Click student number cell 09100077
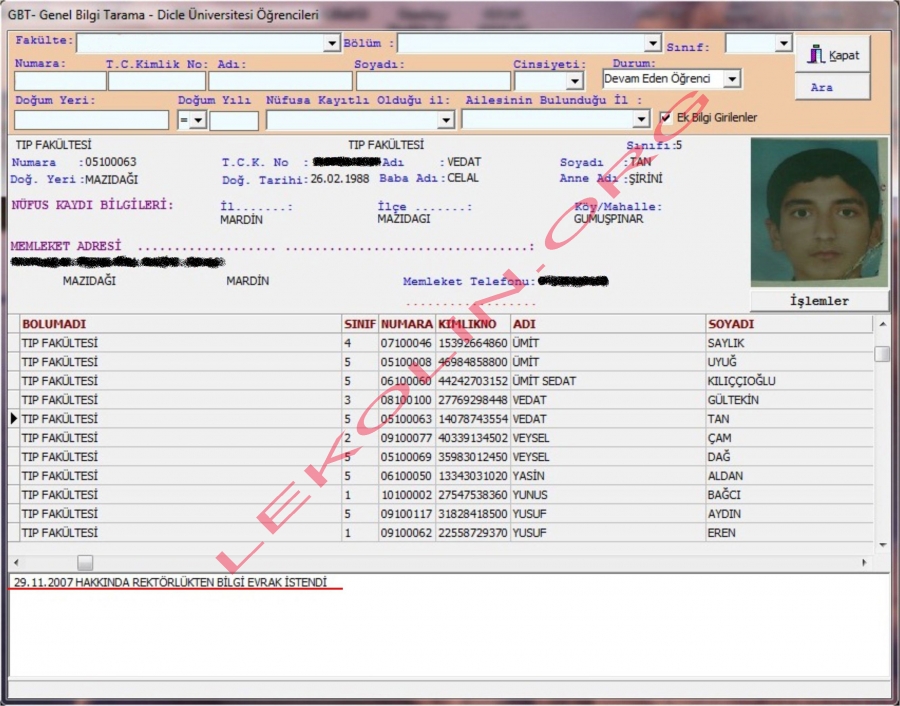Viewport: 900px width, 706px height. (407, 438)
